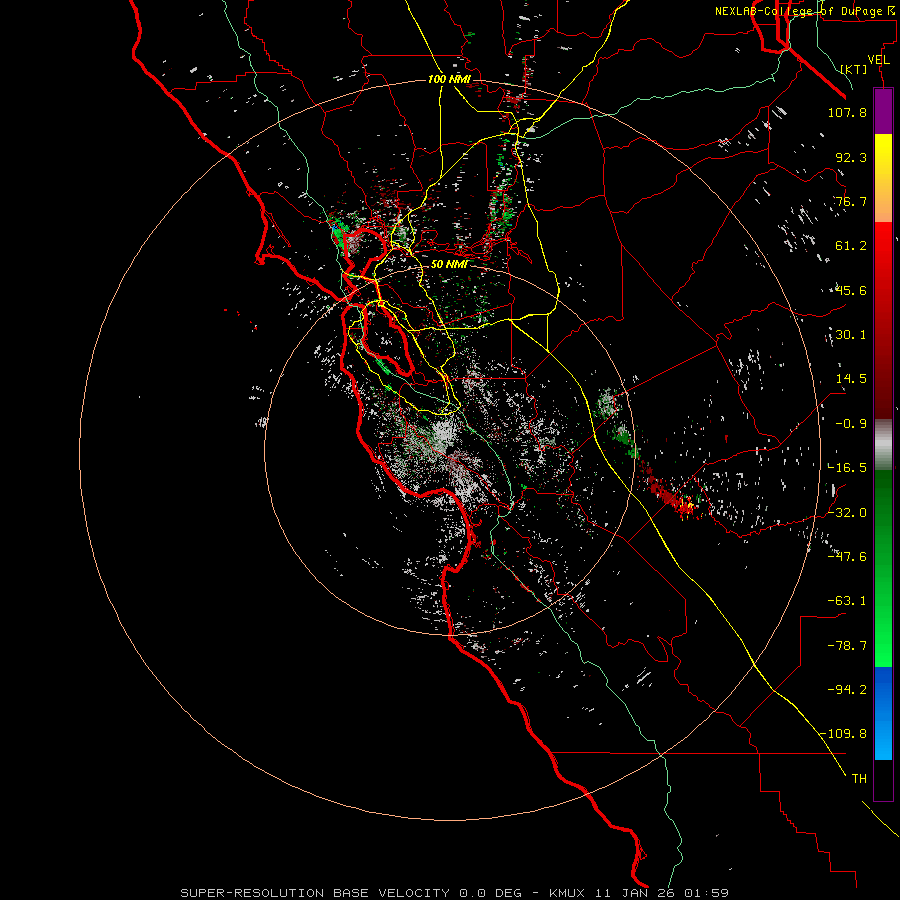Select the 76.7 velocity scale value
The image size is (900, 900).
[851, 201]
